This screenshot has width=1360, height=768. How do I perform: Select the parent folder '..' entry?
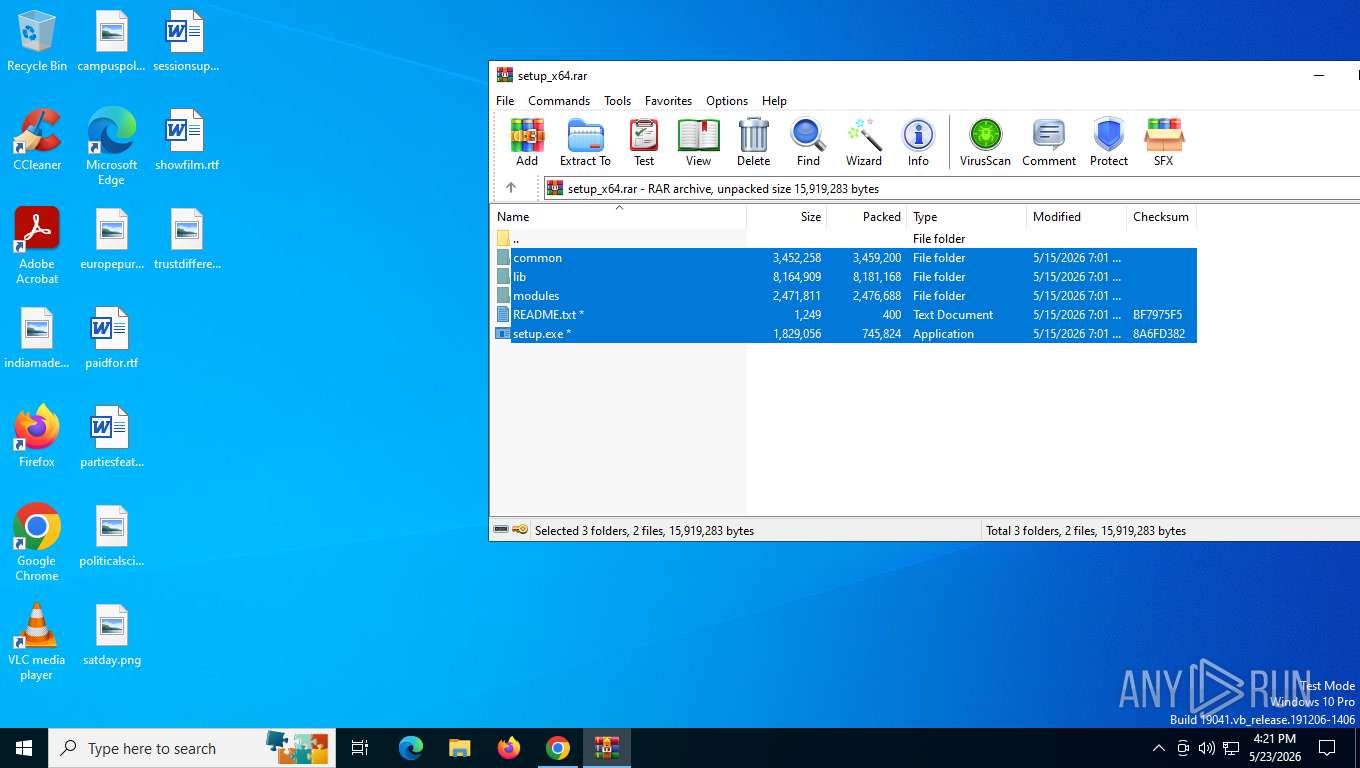coord(845,239)
